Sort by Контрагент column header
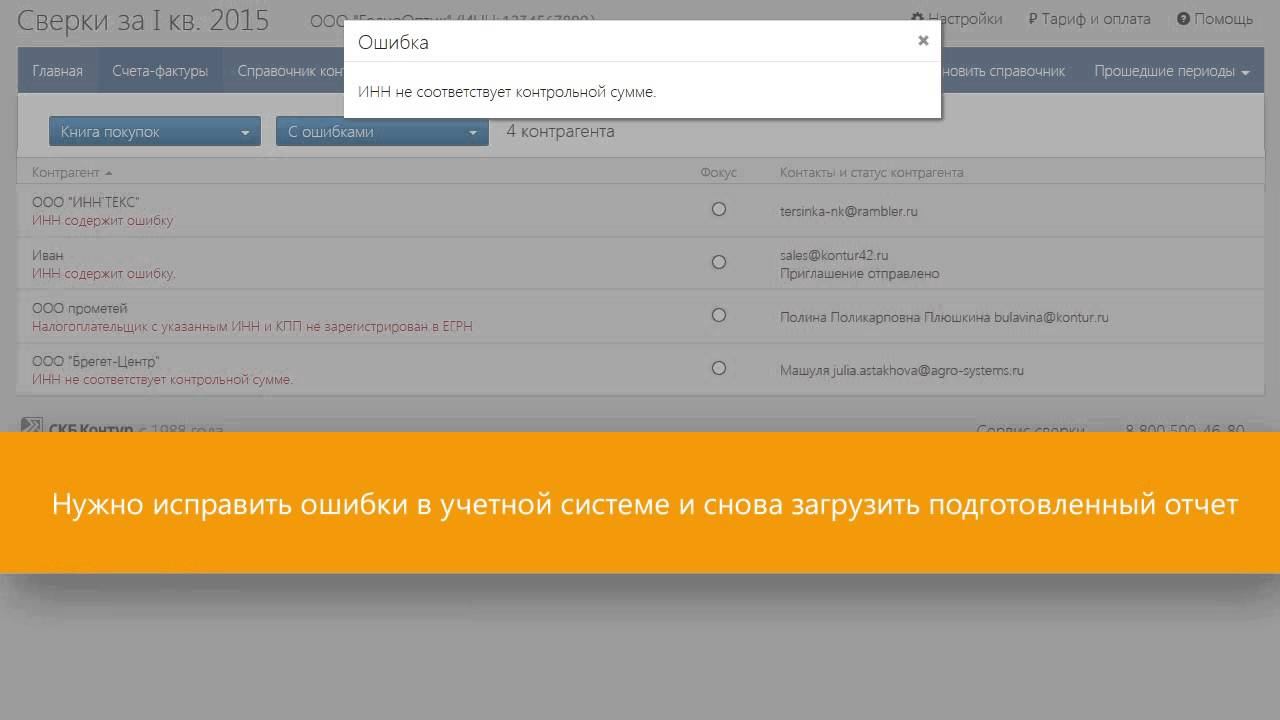This screenshot has height=720, width=1280. click(x=72, y=172)
